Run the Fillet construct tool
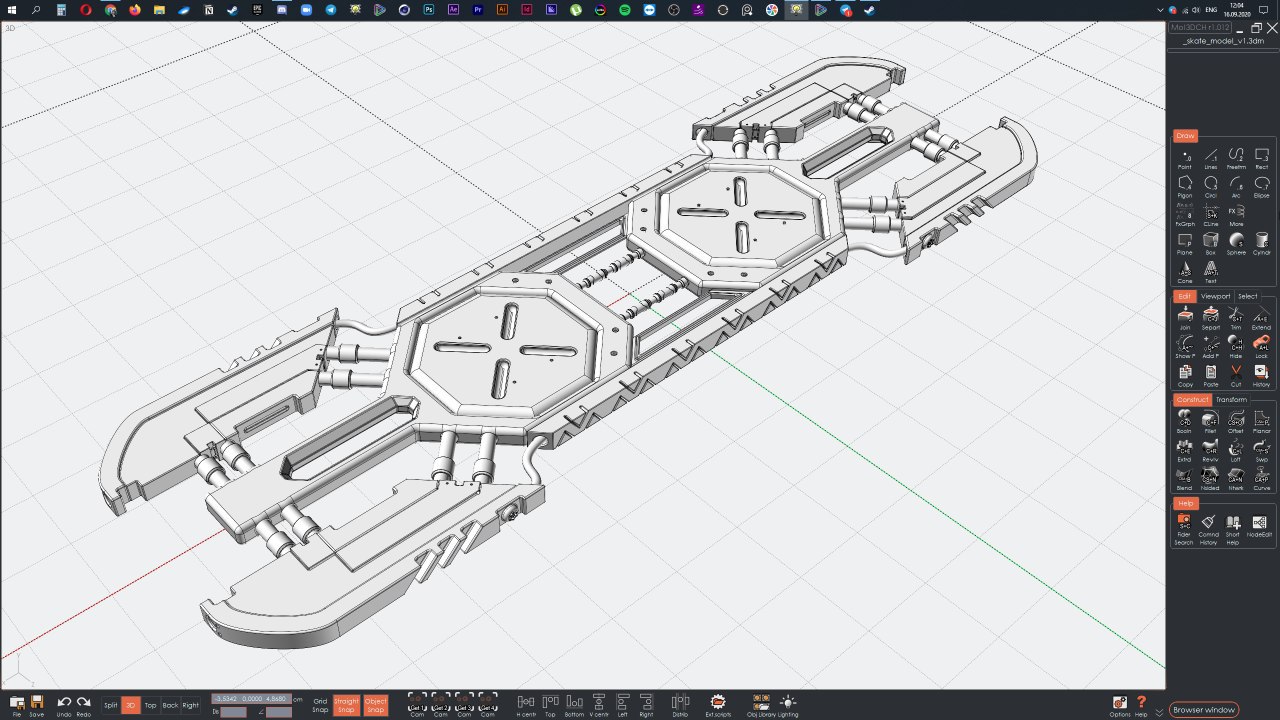This screenshot has height=720, width=1280. coord(1210,421)
